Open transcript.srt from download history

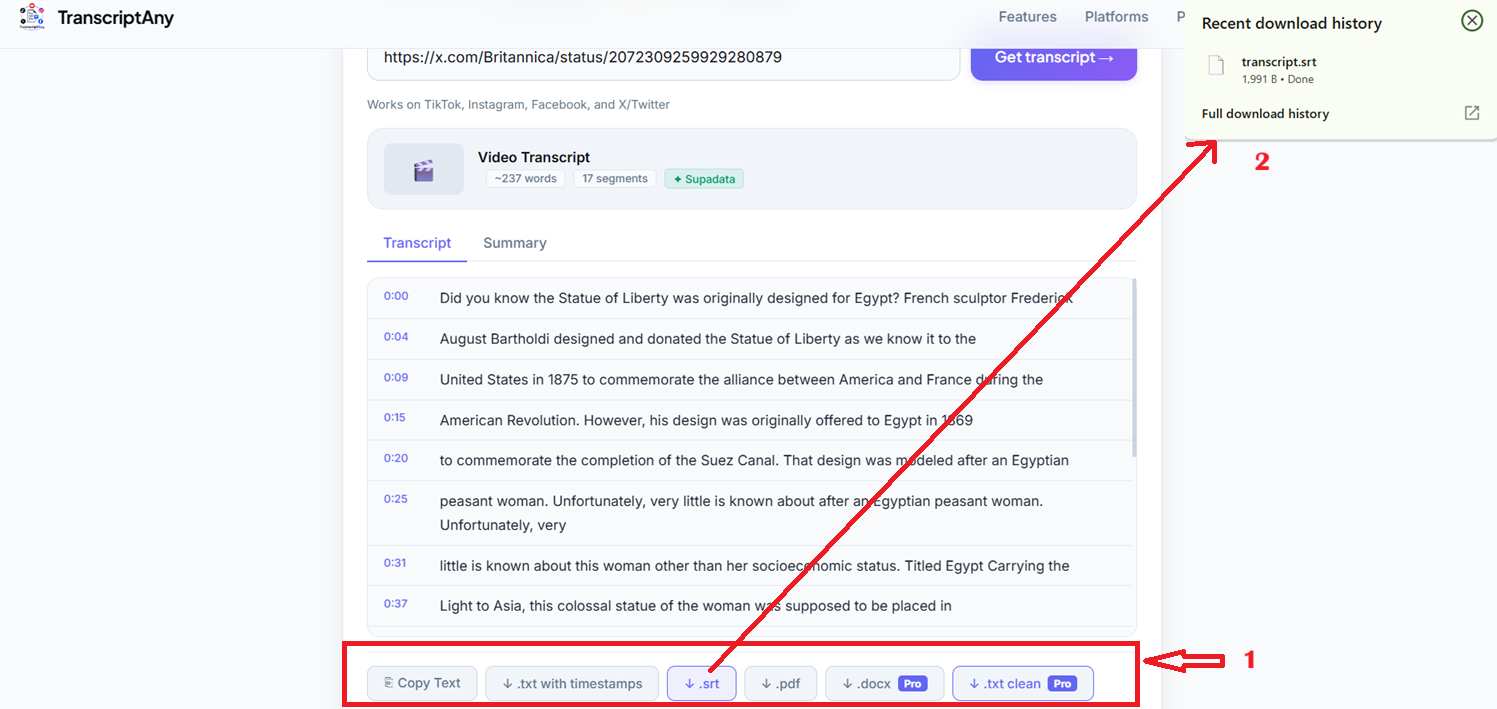pyautogui.click(x=1279, y=62)
